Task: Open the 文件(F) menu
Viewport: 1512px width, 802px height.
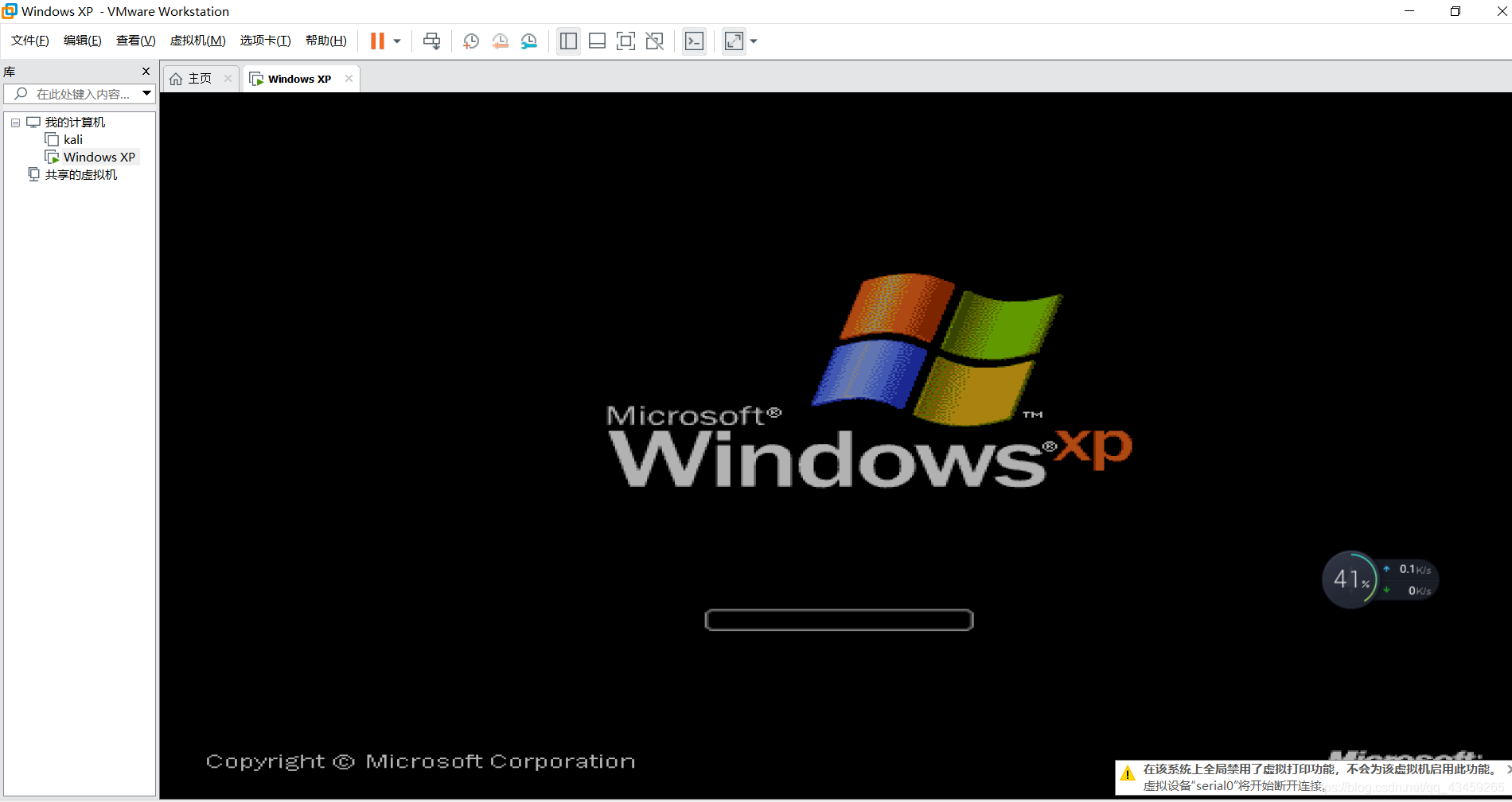Action: click(x=30, y=41)
